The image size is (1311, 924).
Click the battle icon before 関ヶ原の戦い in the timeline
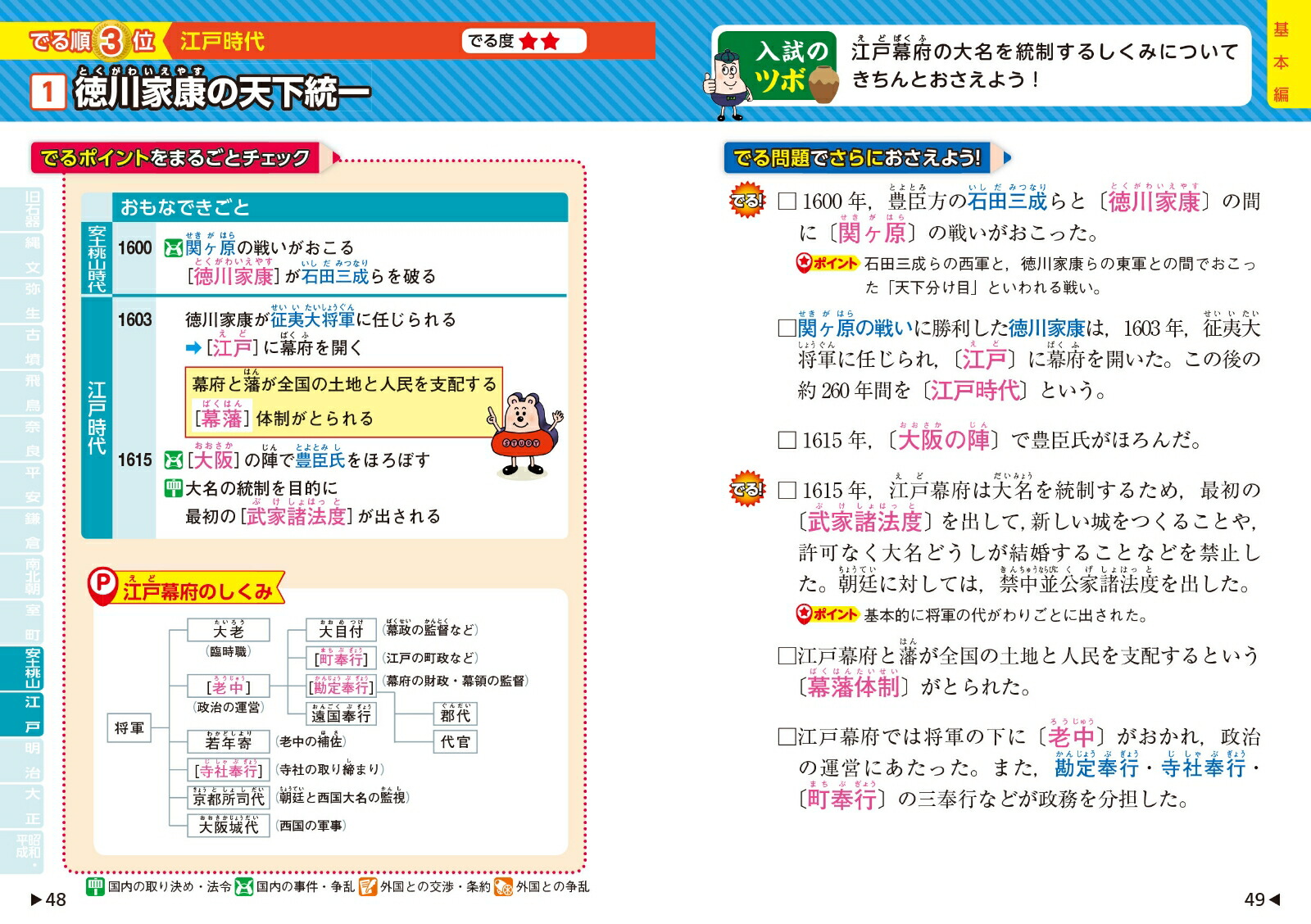pos(173,247)
